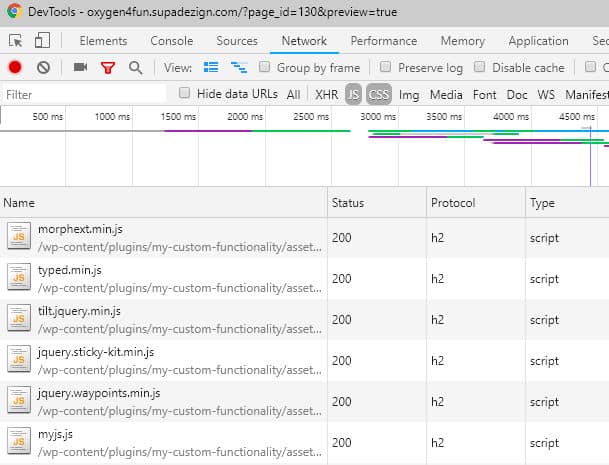Switch to the Console tab

[171, 41]
